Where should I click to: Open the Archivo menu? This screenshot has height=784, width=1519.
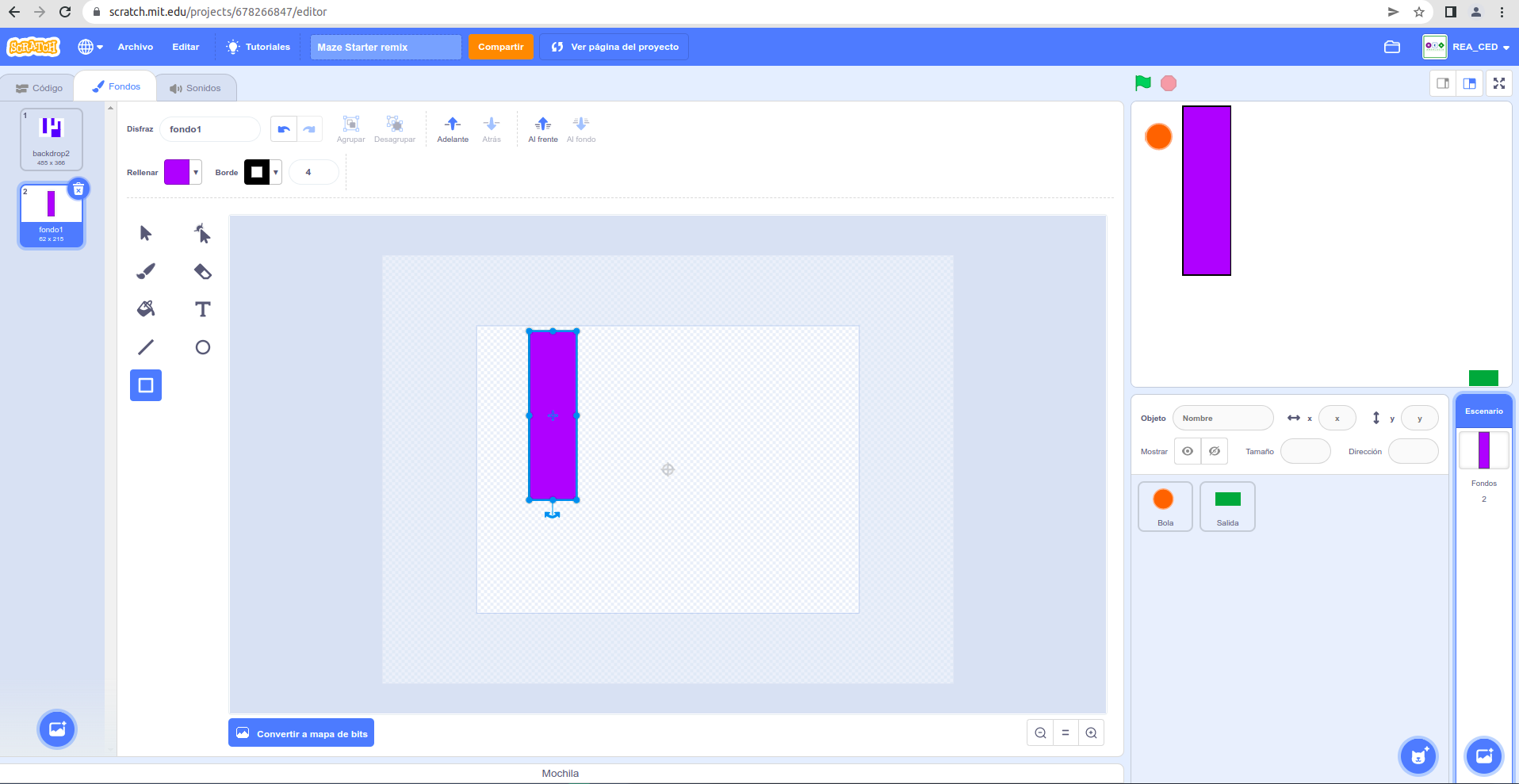coord(136,47)
